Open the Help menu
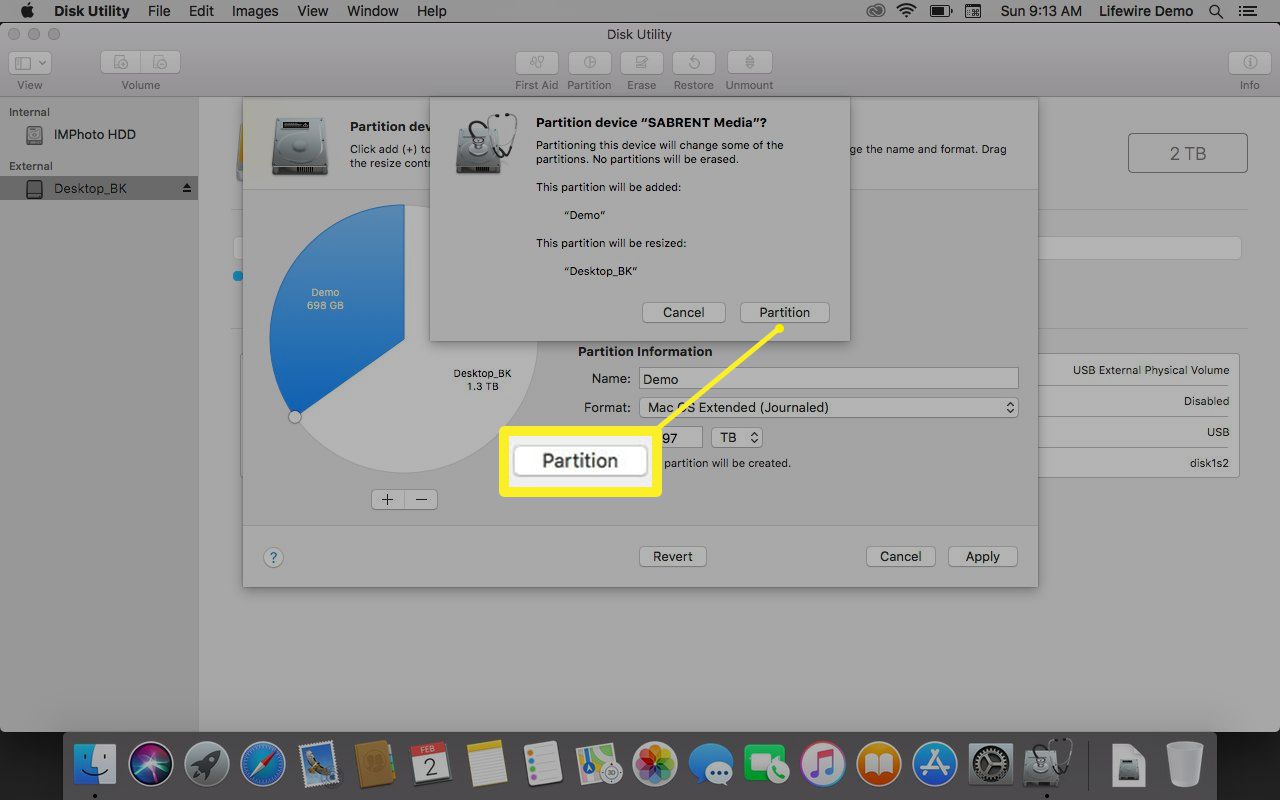The image size is (1280, 800). (x=432, y=11)
